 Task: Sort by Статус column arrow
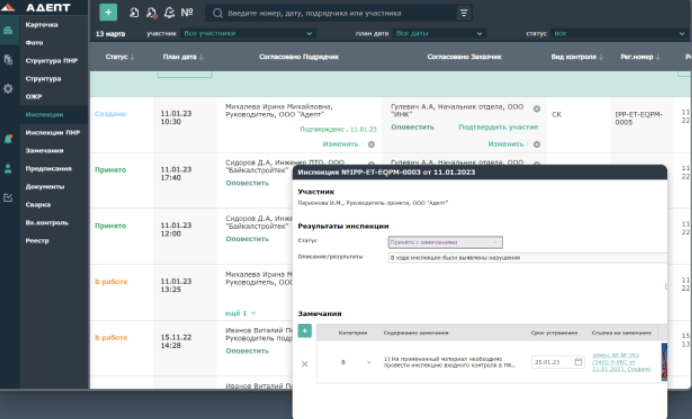132,57
